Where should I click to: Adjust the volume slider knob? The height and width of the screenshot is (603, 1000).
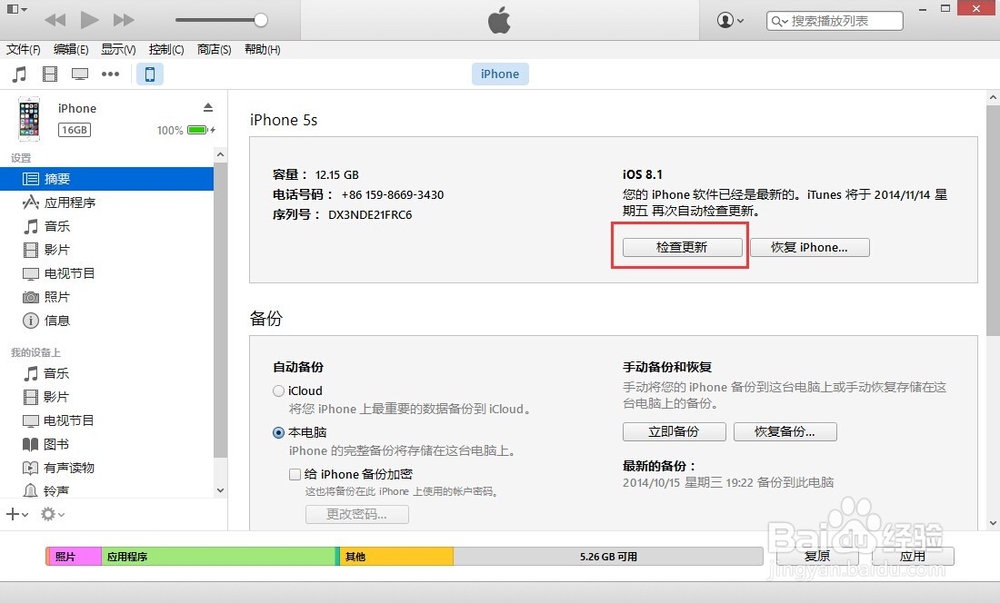[260, 20]
